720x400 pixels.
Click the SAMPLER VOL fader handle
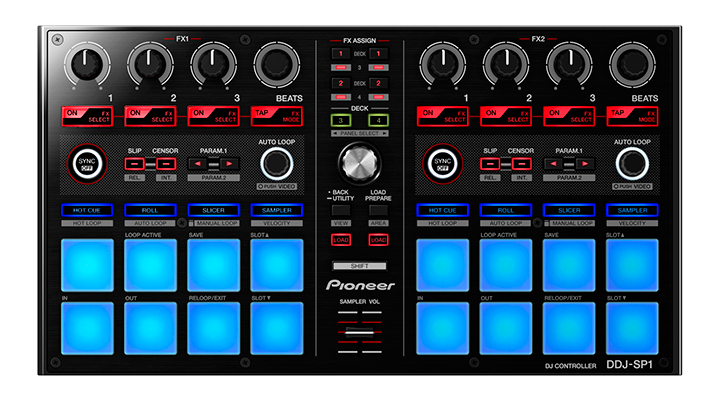pyautogui.click(x=360, y=332)
